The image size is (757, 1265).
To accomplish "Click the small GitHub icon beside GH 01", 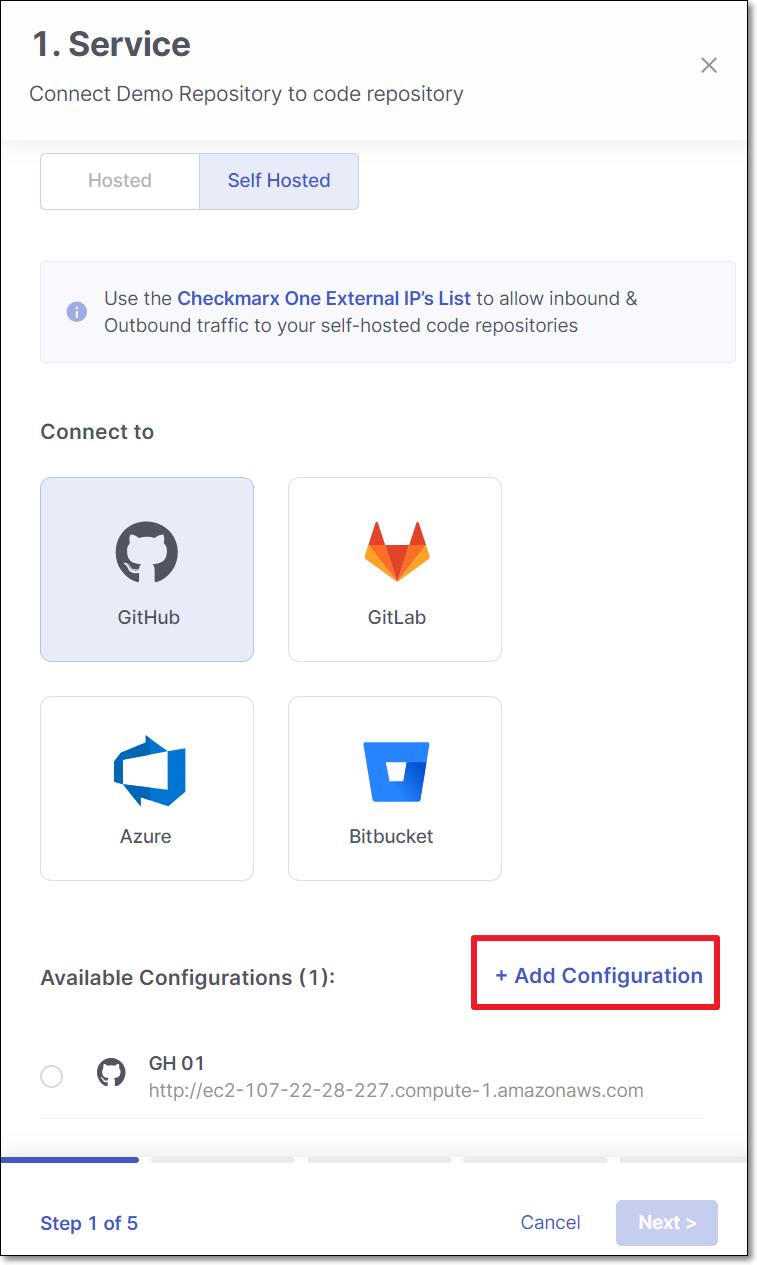I will coord(111,1074).
